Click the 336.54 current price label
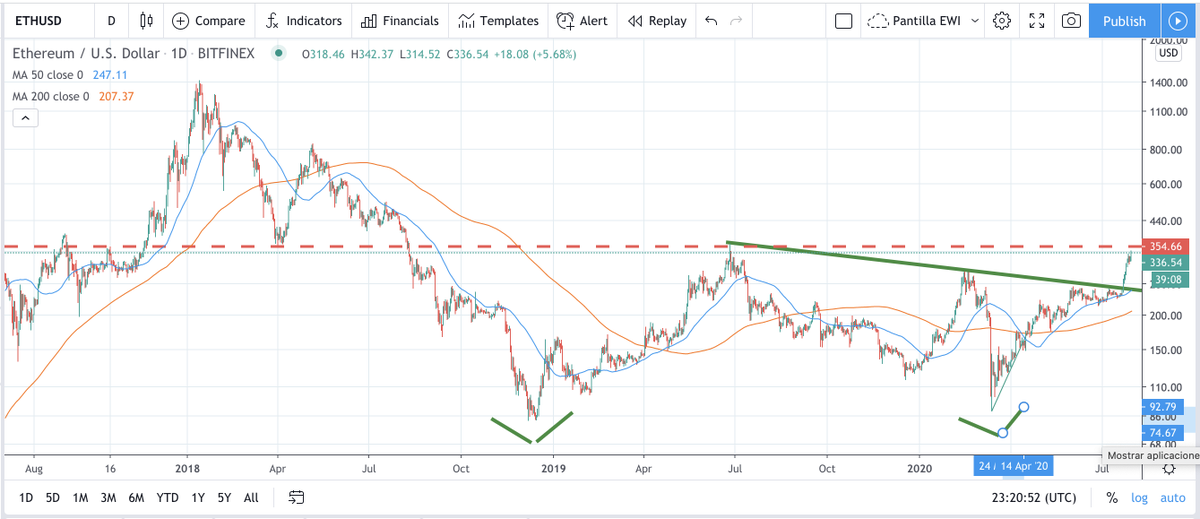Image resolution: width=1200 pixels, height=519 pixels. [x=1166, y=262]
